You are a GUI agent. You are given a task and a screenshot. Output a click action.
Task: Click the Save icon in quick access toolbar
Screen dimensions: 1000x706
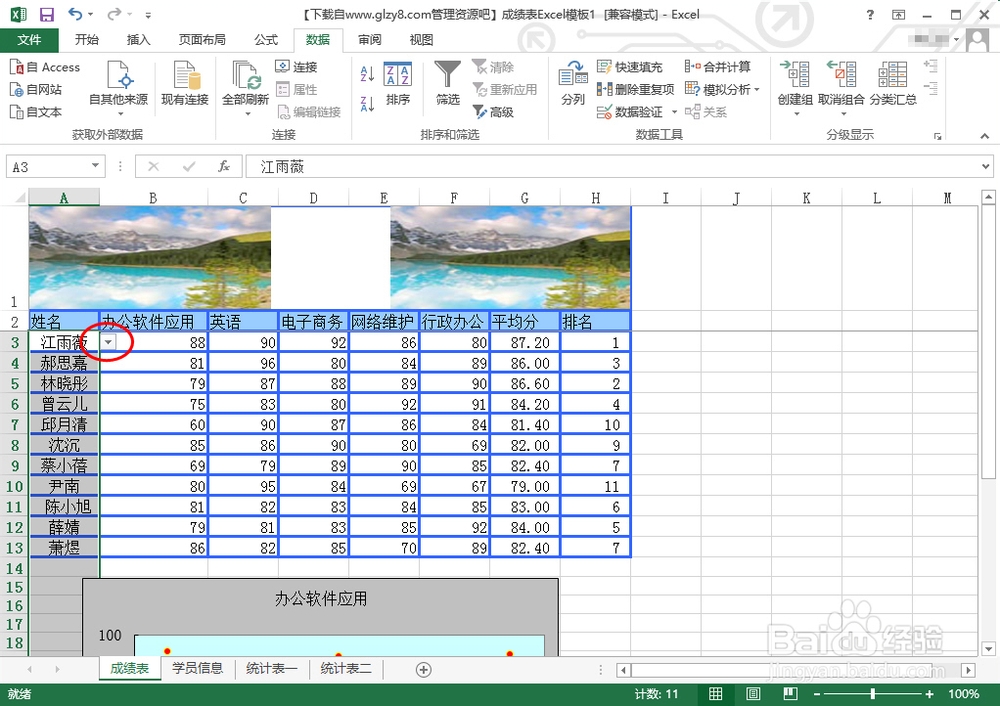coord(47,15)
